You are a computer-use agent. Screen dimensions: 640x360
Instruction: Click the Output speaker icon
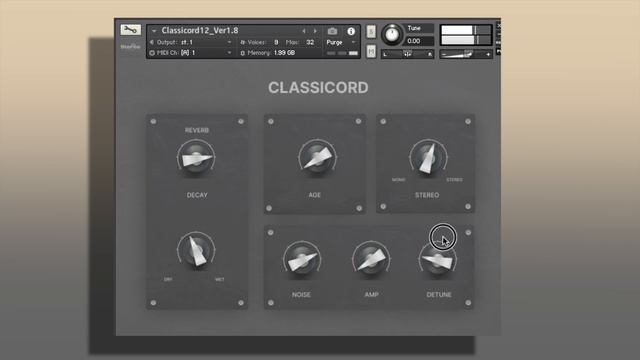click(x=152, y=42)
